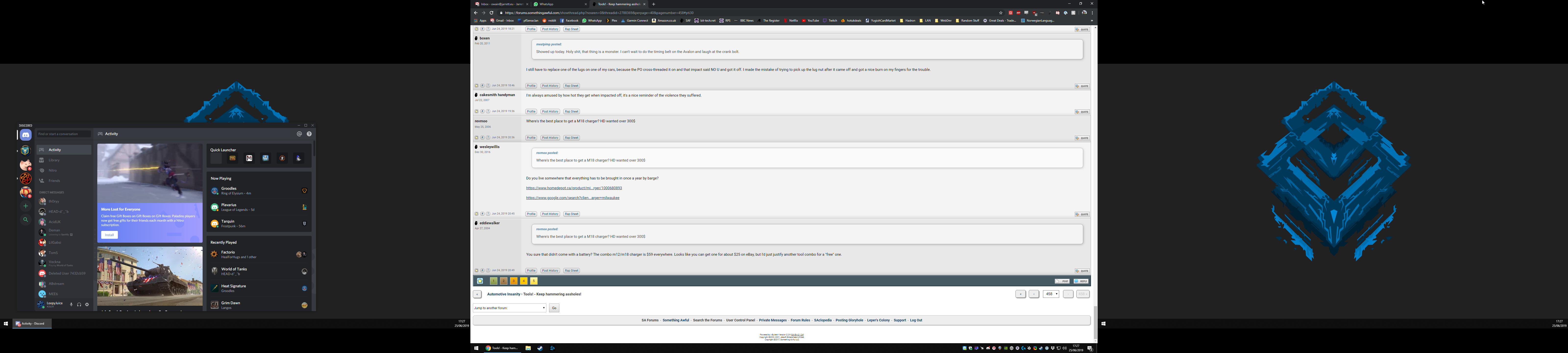The height and width of the screenshot is (353, 1568).
Task: Open Post History of revmoo's post
Action: 550,138
